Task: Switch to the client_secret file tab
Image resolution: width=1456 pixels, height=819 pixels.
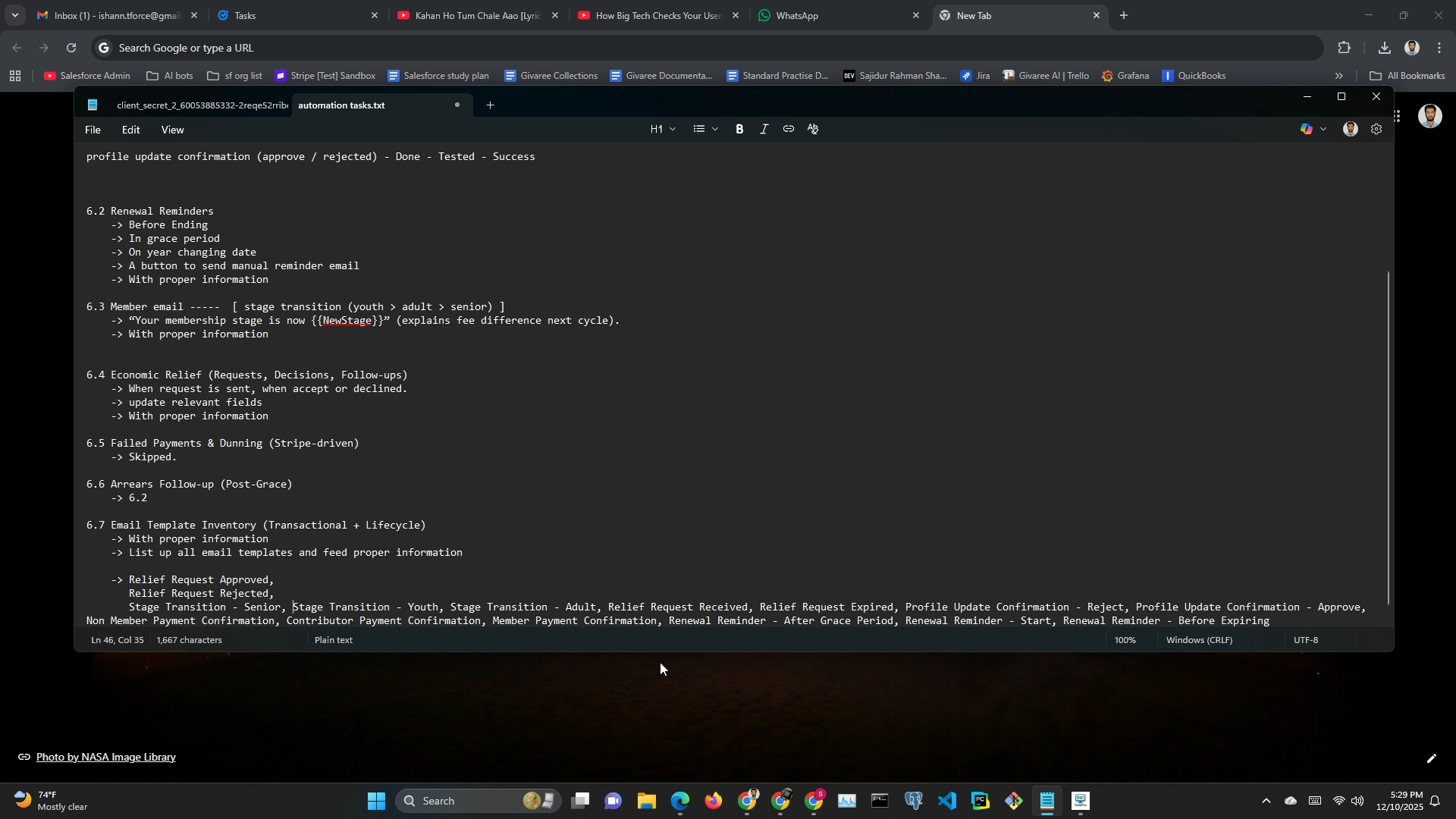Action: tap(202, 105)
